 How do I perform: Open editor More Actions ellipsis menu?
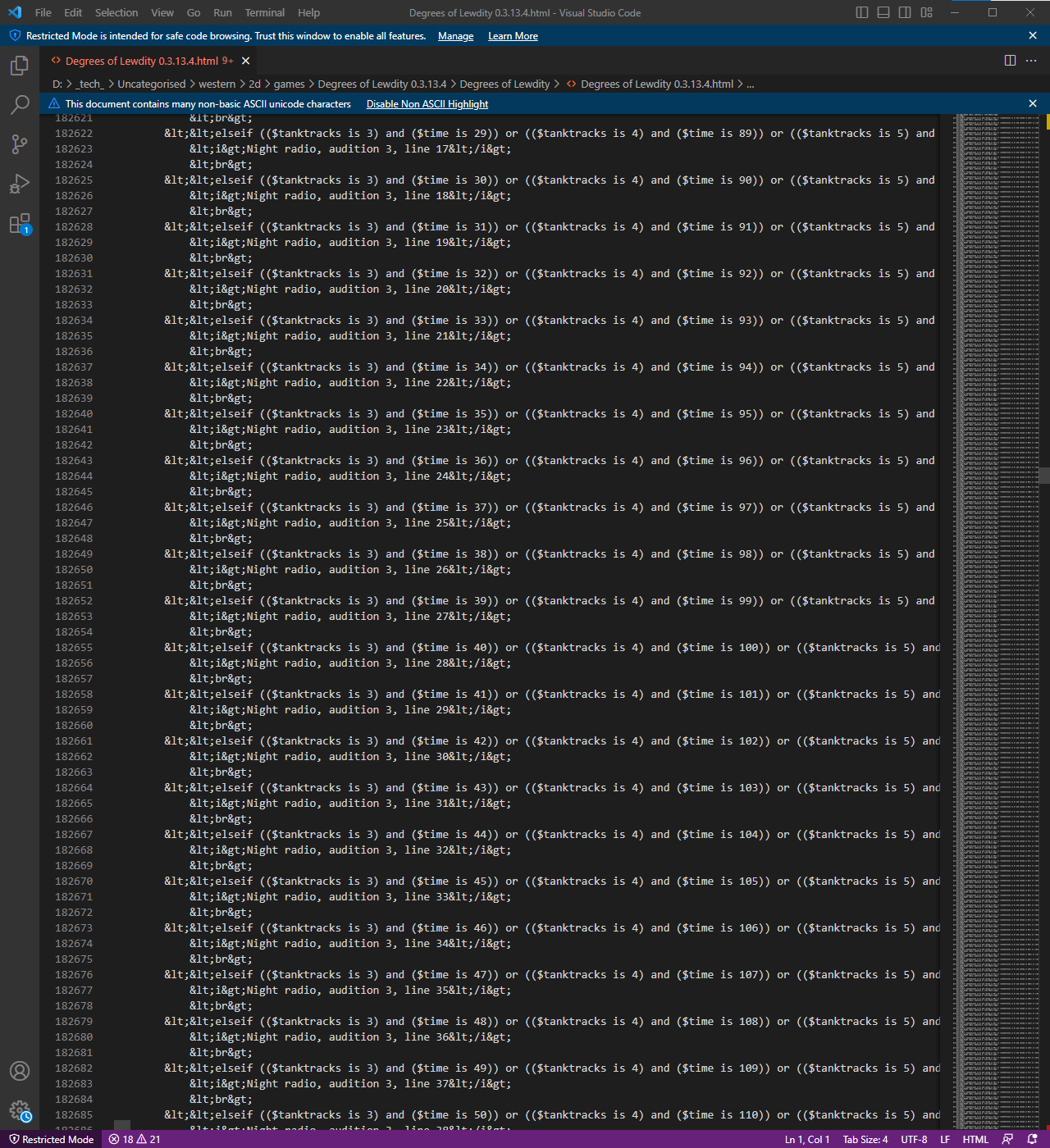tap(1032, 61)
